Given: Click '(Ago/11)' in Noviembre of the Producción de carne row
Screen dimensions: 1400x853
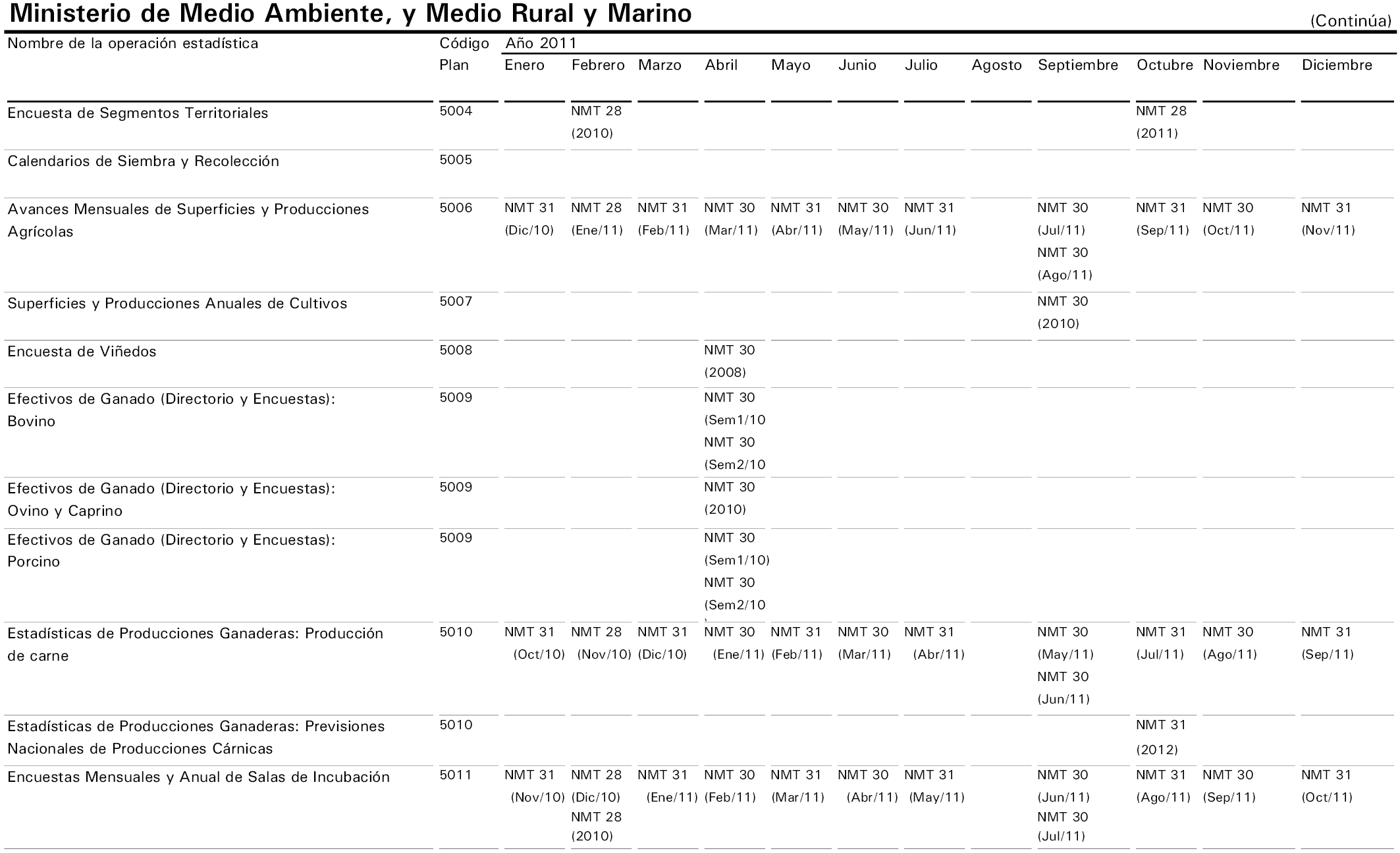Looking at the screenshot, I should tap(1229, 655).
